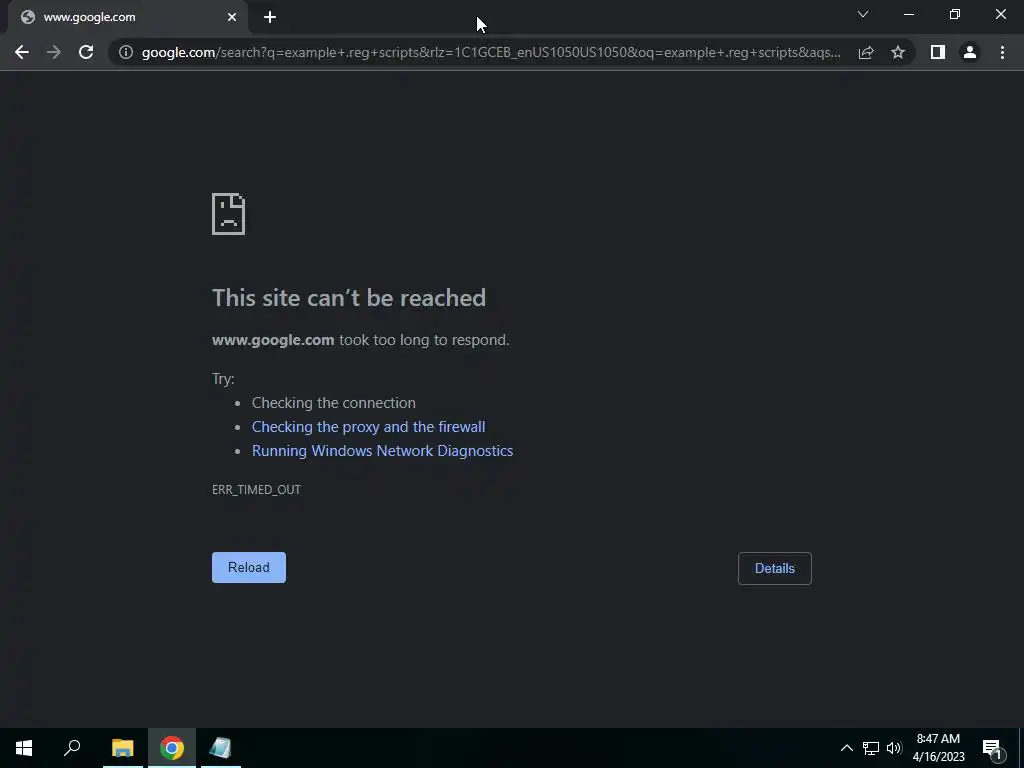Screen dimensions: 1024x768
Task: Minimize the Chrome window
Action: click(x=908, y=14)
